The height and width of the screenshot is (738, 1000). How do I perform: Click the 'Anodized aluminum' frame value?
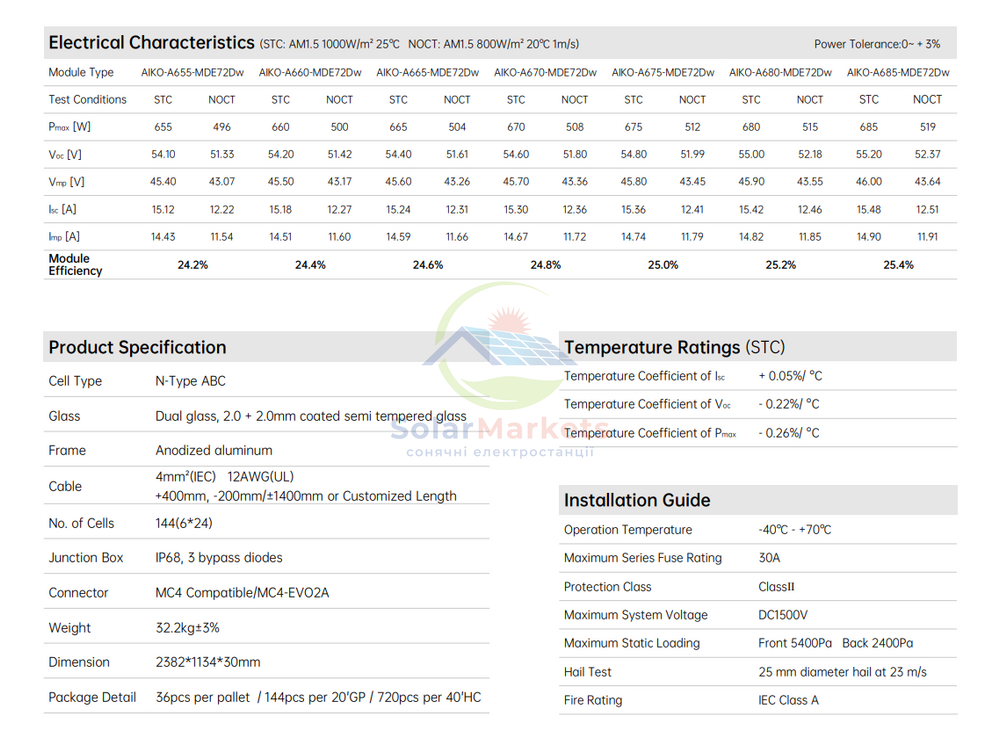[x=214, y=450]
